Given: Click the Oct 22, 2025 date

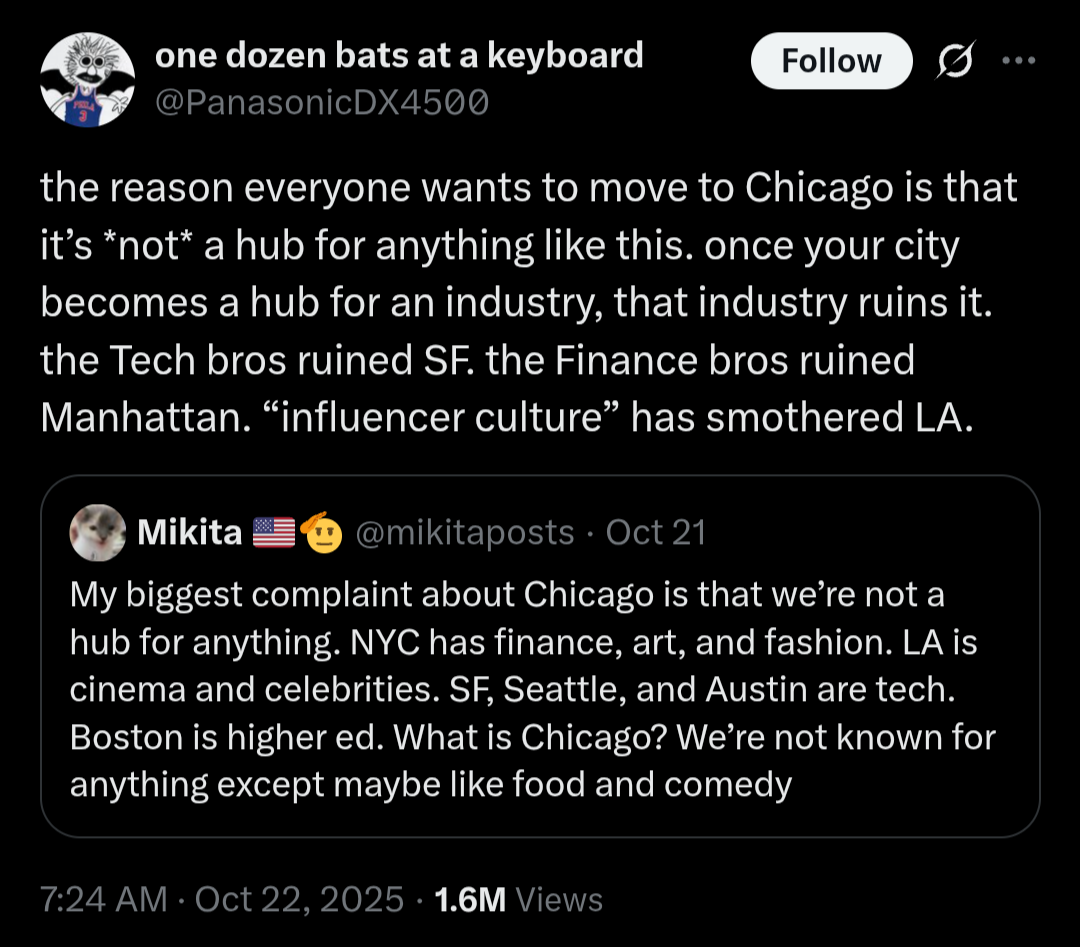Looking at the screenshot, I should coord(299,899).
